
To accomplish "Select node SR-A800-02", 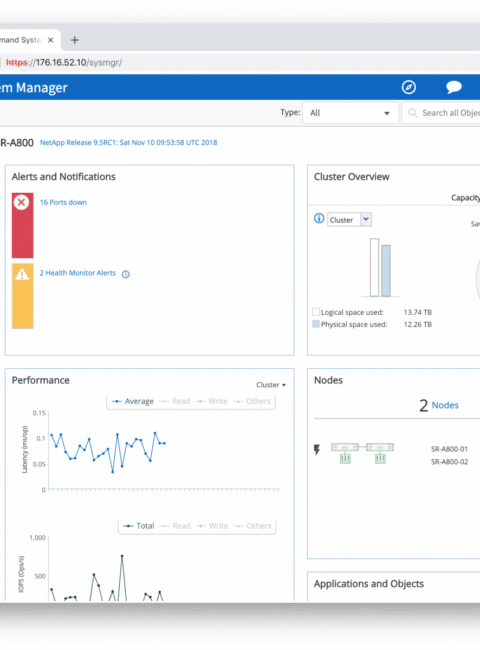I will 449,462.
